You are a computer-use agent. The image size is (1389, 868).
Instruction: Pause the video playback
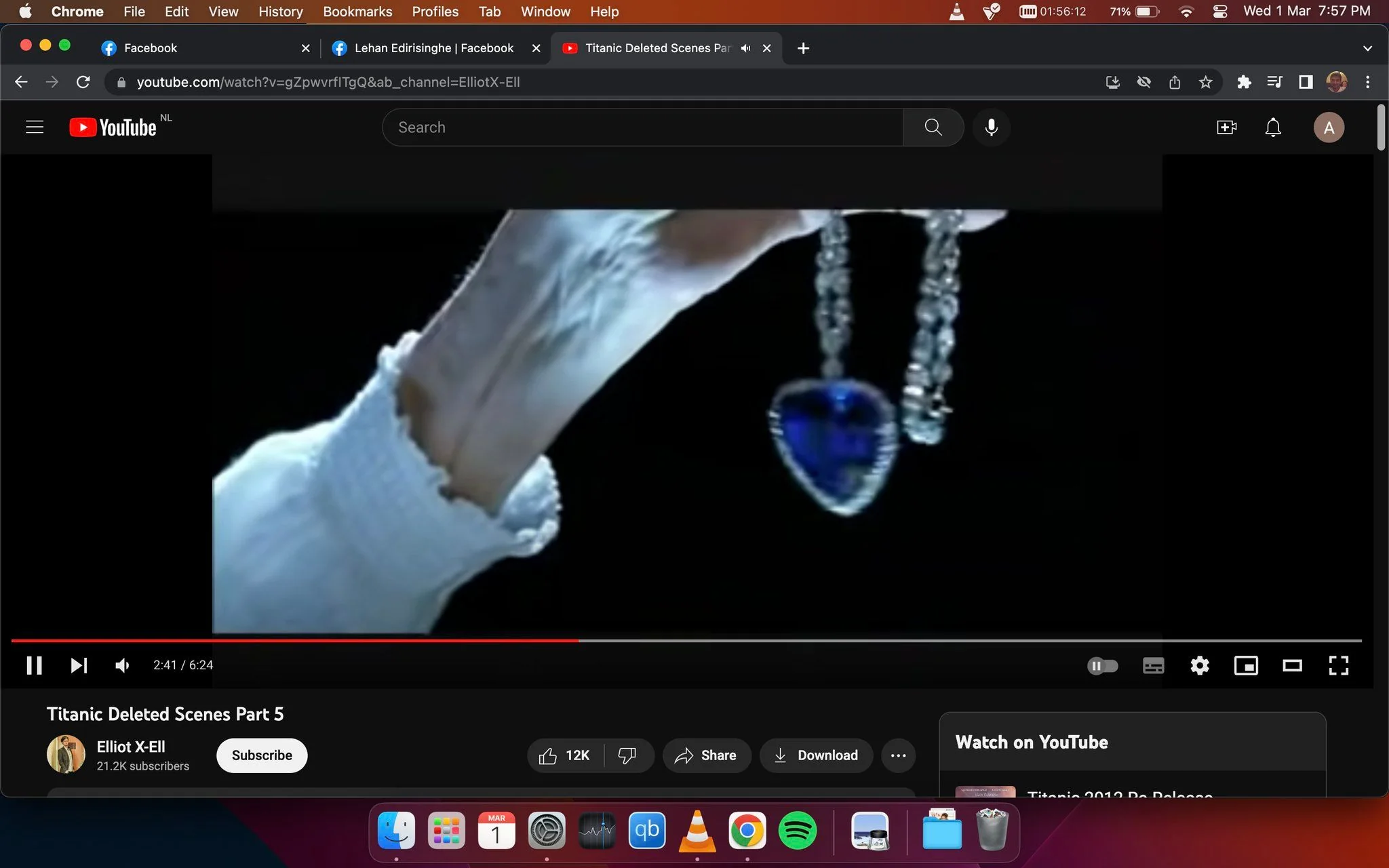34,665
